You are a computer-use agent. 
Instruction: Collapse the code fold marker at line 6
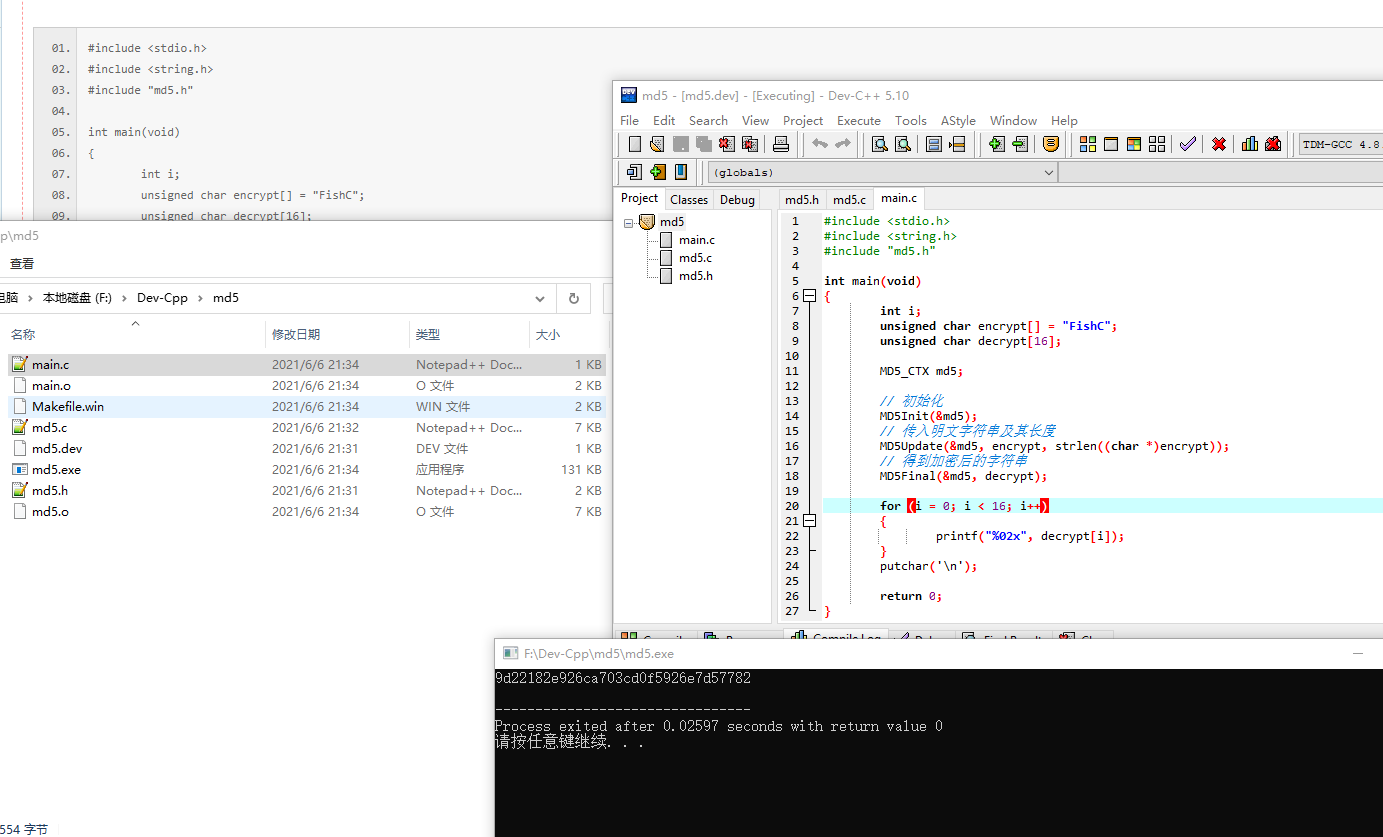809,296
